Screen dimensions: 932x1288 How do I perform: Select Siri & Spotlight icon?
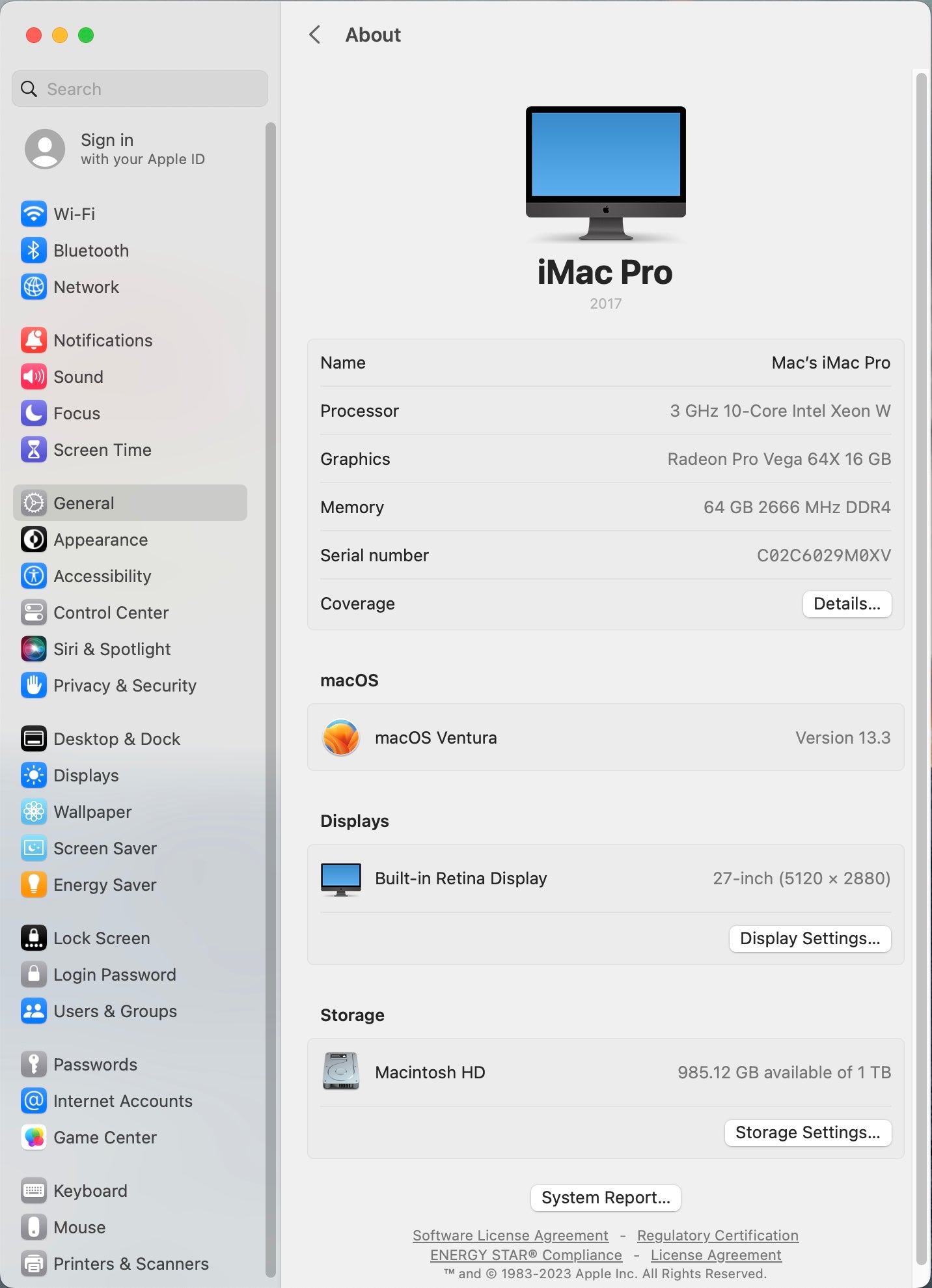[34, 649]
